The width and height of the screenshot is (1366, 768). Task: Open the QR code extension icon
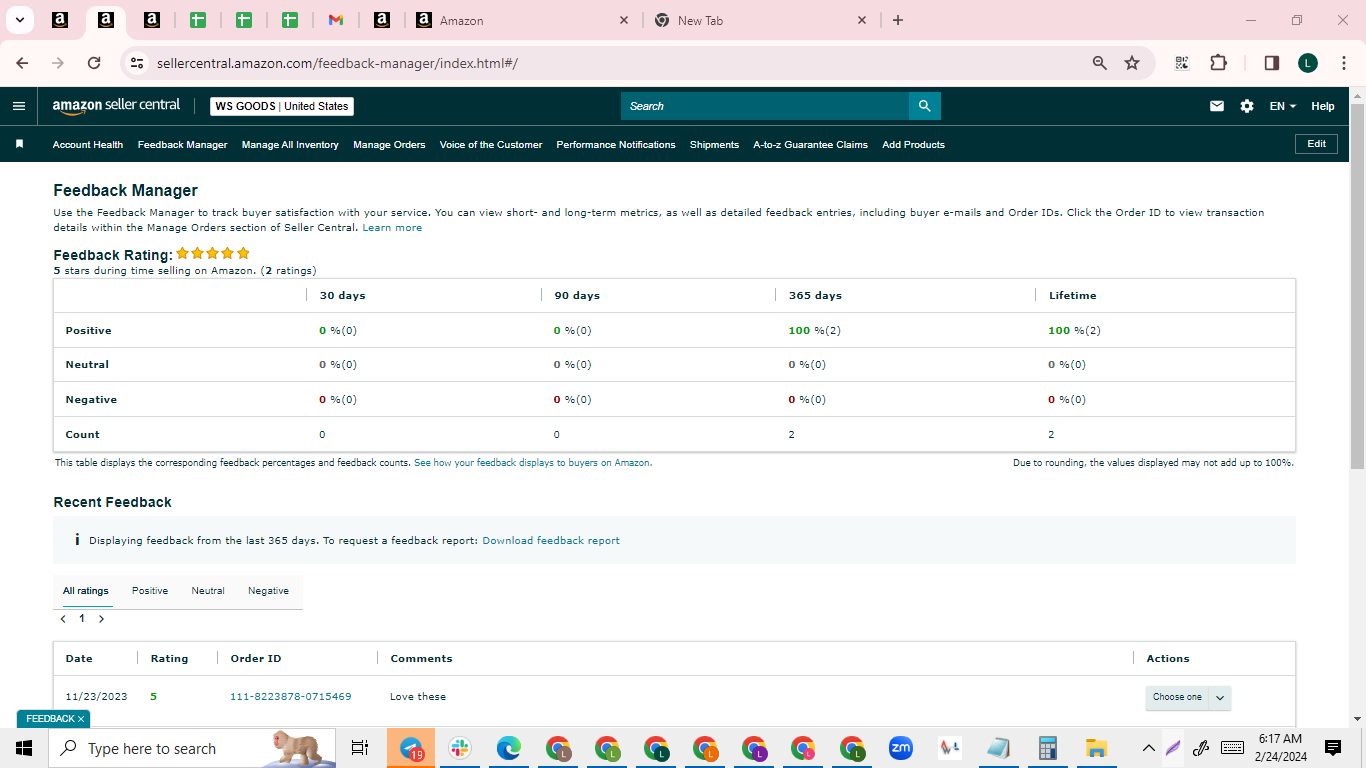1182,63
